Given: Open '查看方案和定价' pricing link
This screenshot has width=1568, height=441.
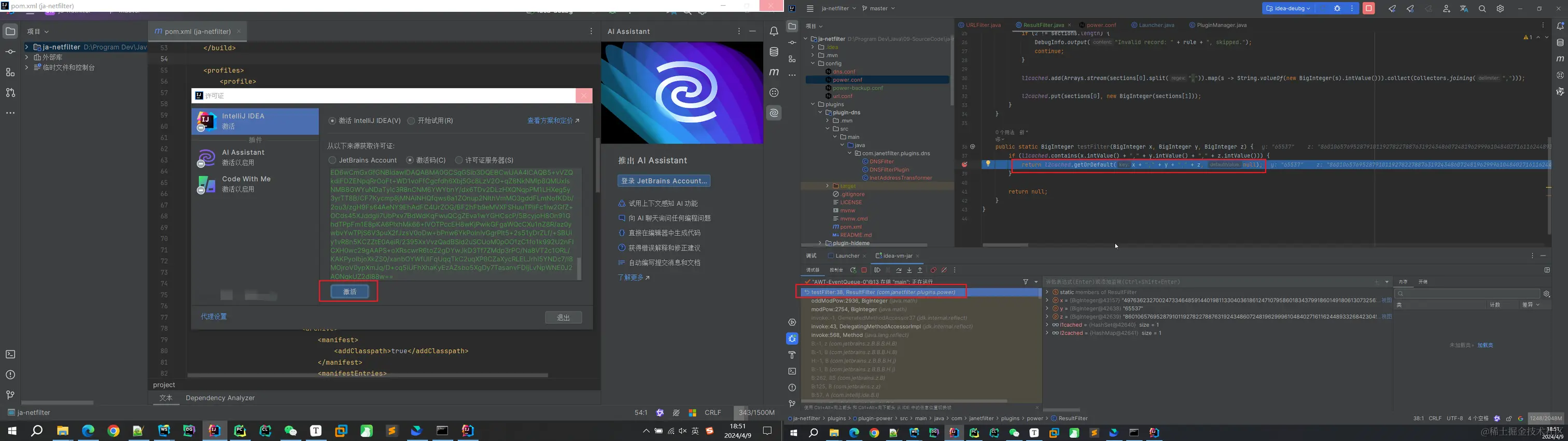Looking at the screenshot, I should [x=553, y=120].
